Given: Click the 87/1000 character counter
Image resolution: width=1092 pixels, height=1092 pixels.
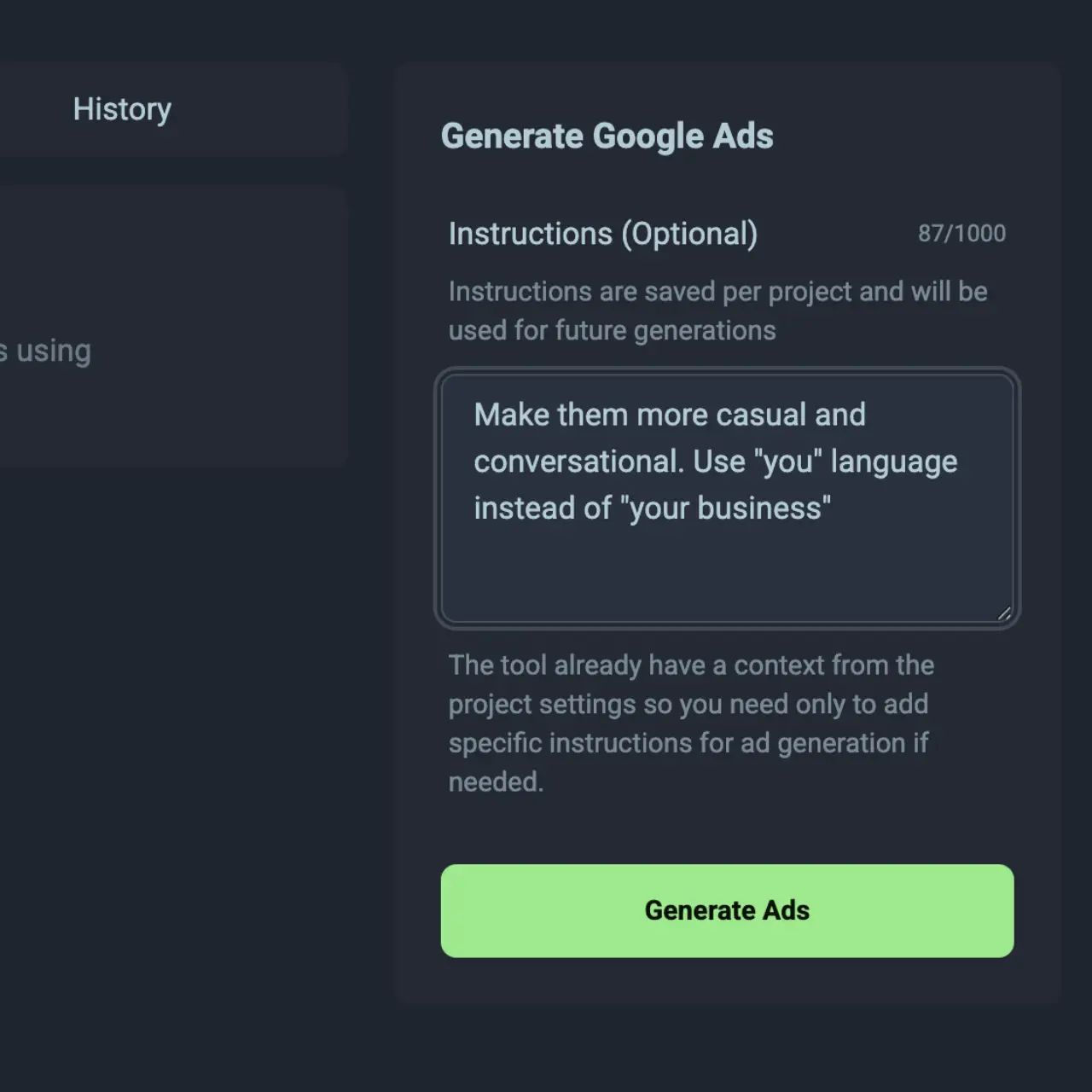Looking at the screenshot, I should 961,233.
